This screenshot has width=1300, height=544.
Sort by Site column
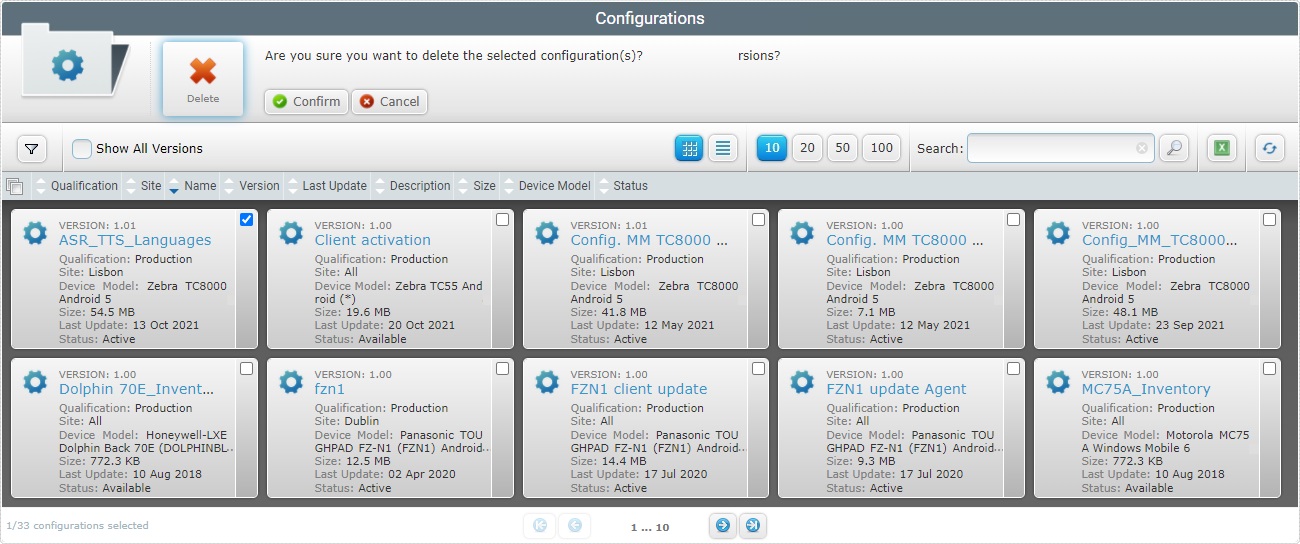click(150, 186)
